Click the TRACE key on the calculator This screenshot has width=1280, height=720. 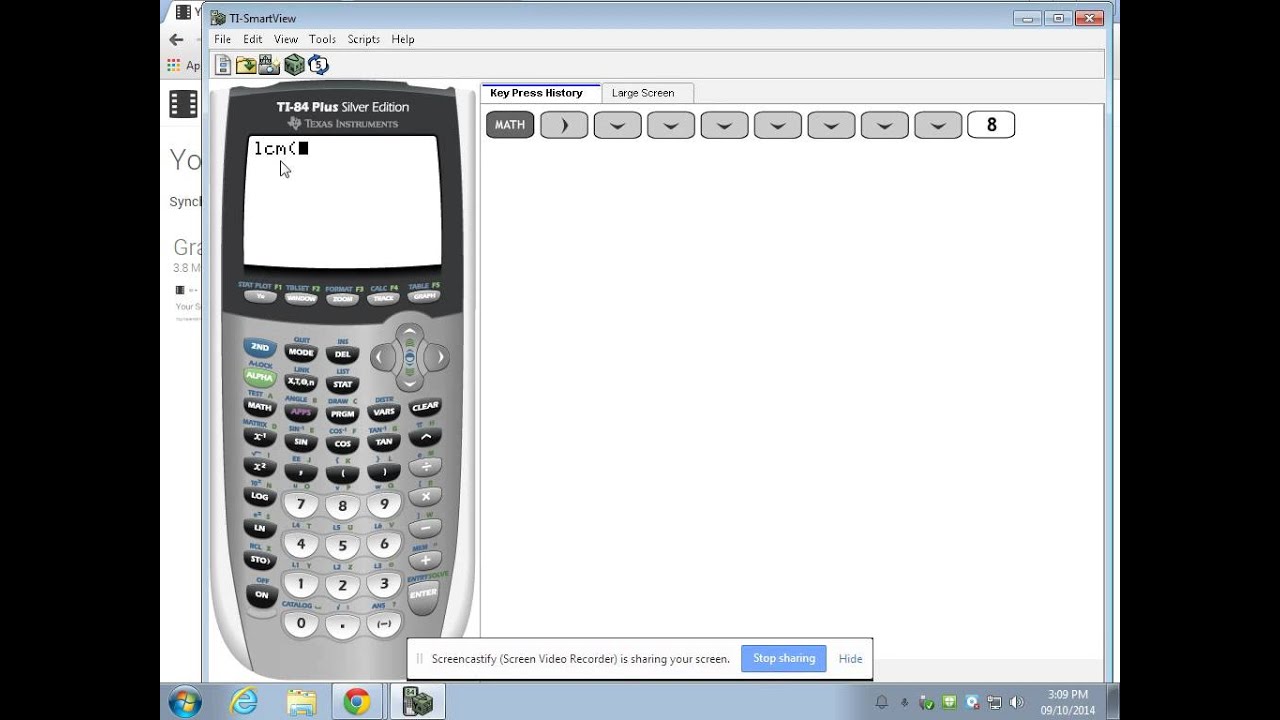(x=384, y=298)
